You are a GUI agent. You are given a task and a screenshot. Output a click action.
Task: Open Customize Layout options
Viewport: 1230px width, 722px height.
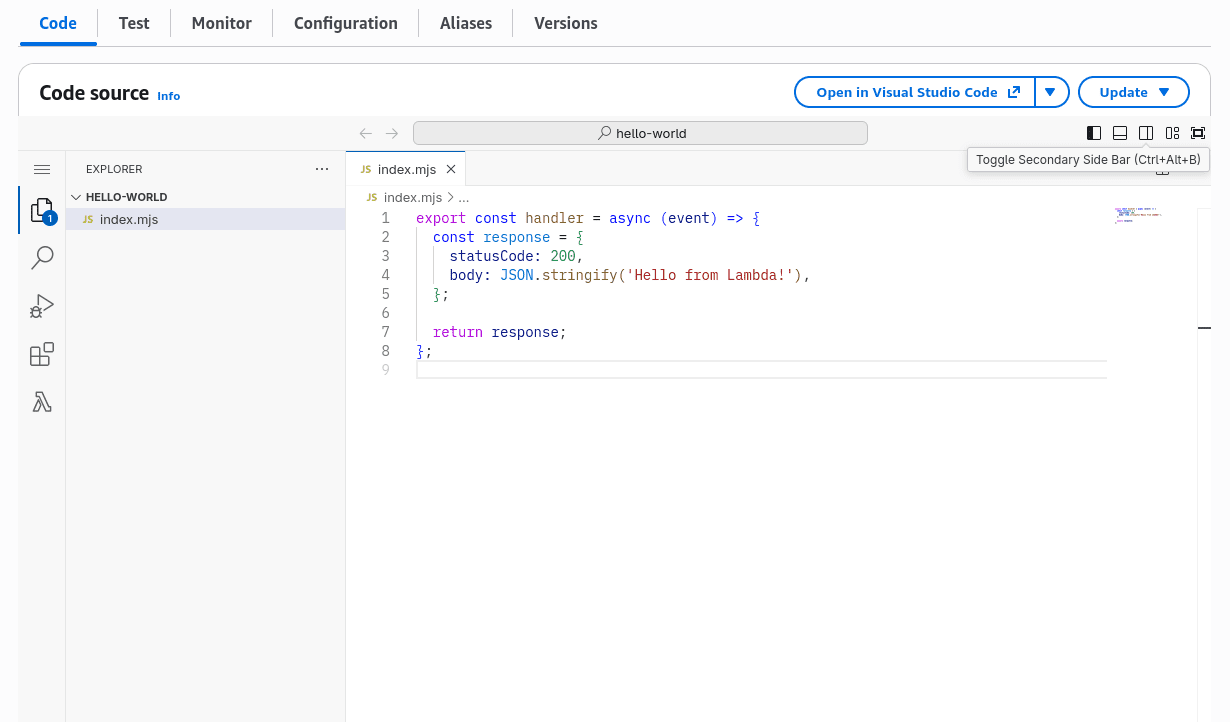pyautogui.click(x=1172, y=133)
